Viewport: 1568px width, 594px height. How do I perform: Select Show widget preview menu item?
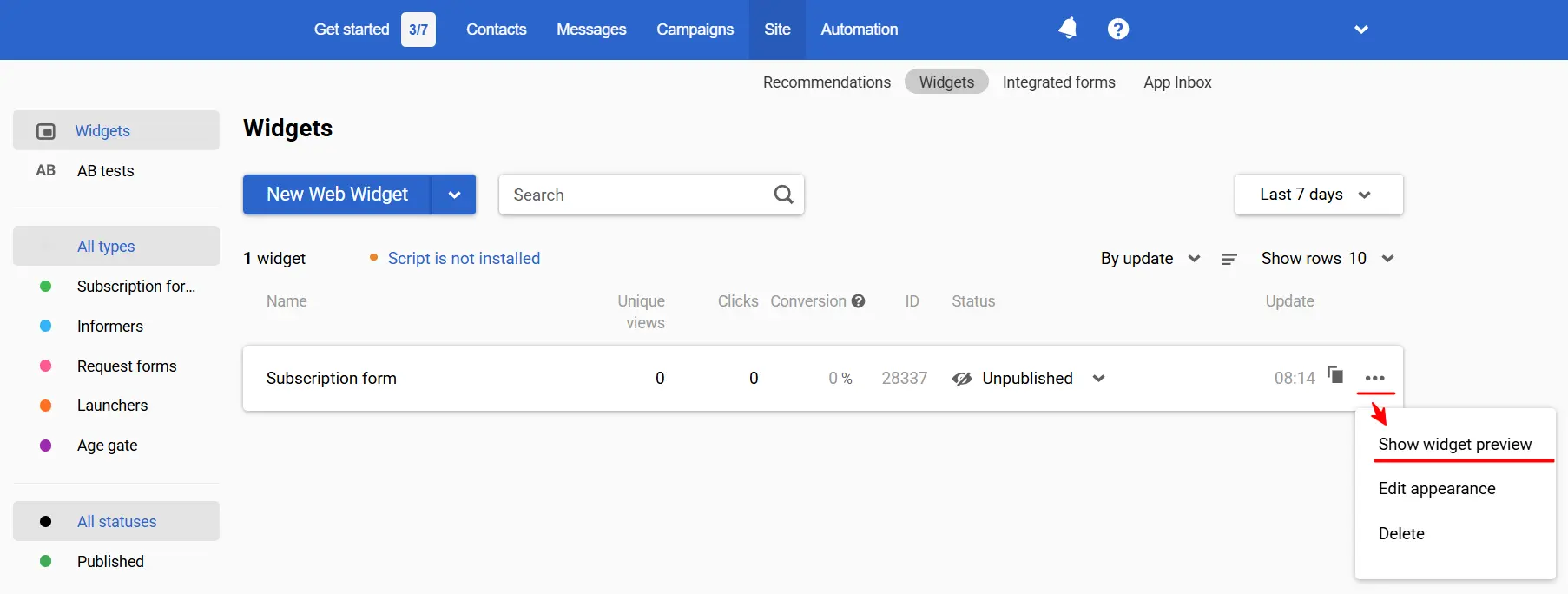(x=1454, y=445)
